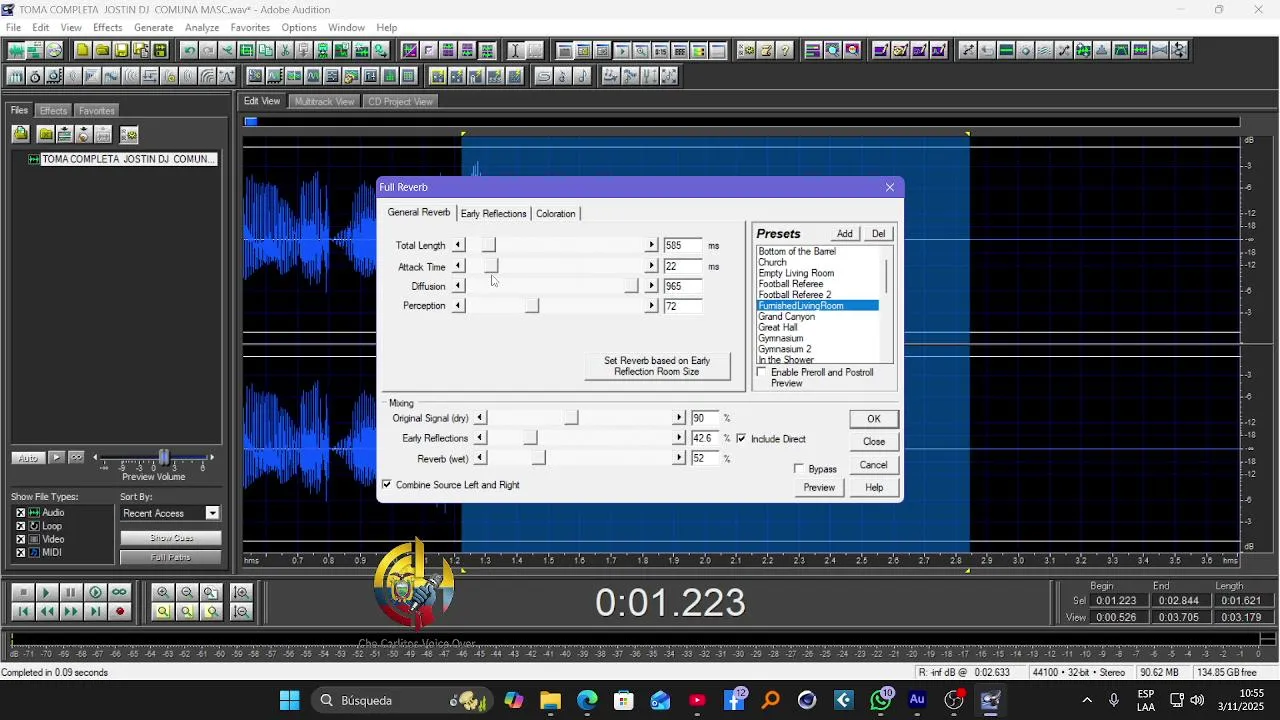Toggle Loop file type checkbox
1280x720 pixels.
20,525
